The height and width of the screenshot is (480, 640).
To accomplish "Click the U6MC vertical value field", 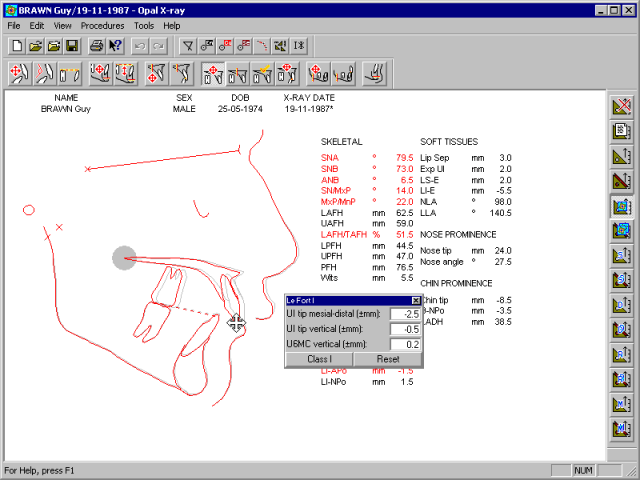I will 405,344.
